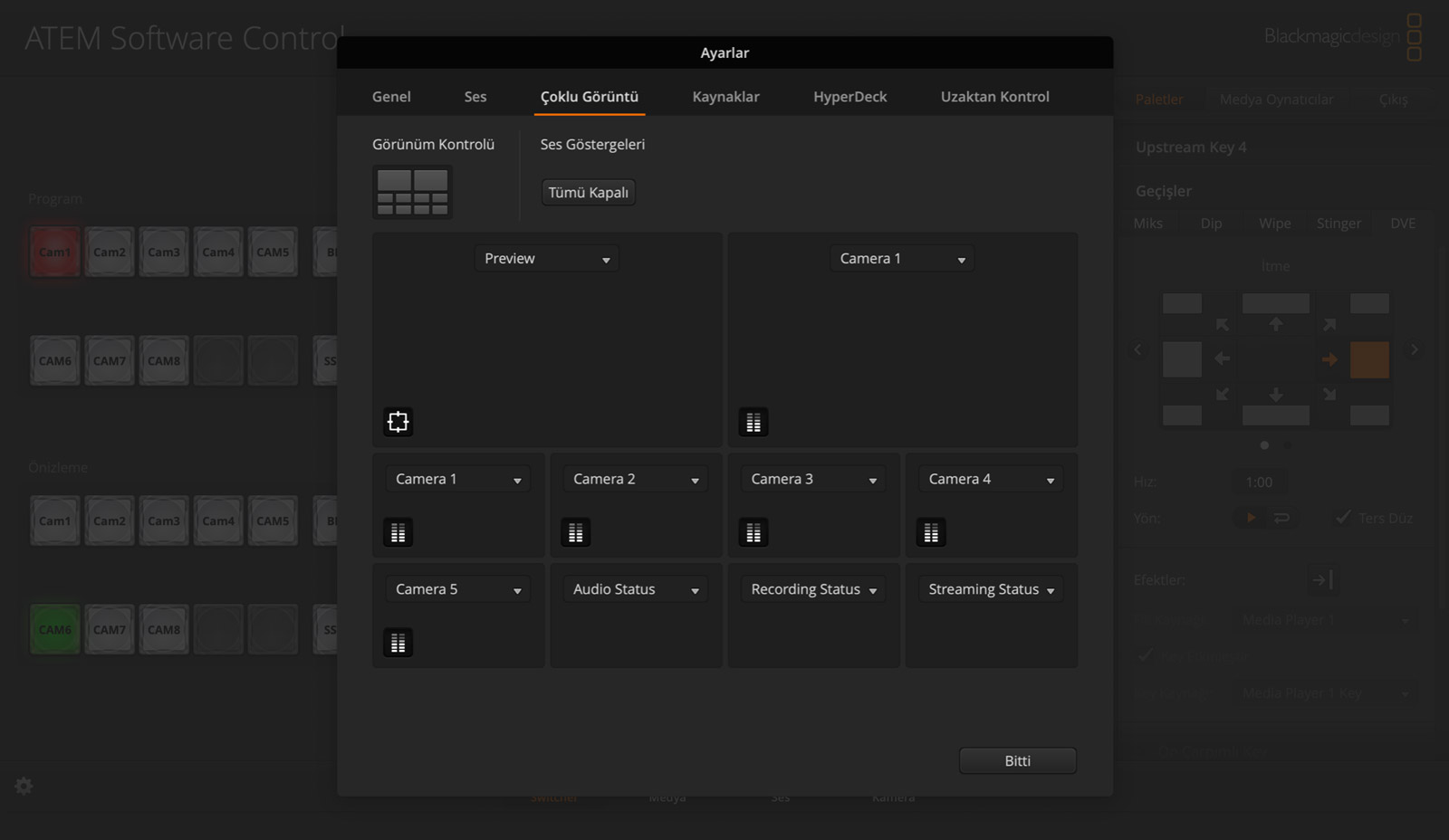Select green CAM6 on the Önizleme bus

tap(55, 629)
